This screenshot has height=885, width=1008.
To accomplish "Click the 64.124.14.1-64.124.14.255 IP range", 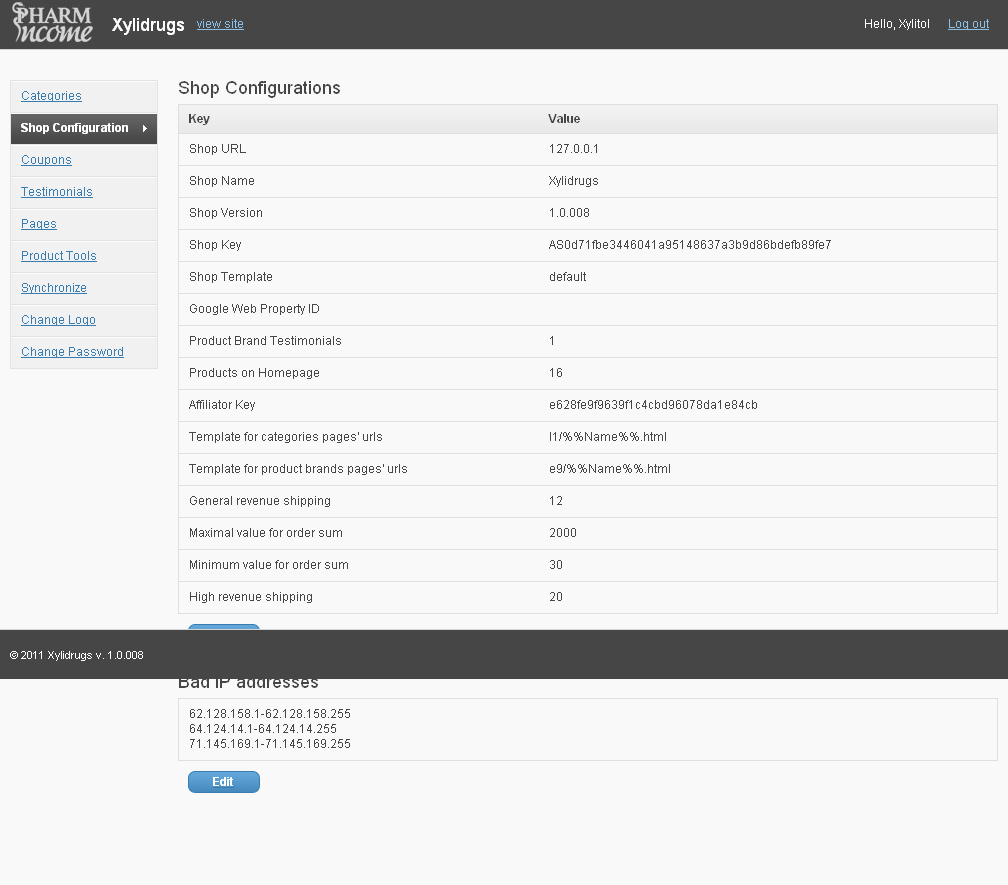I will point(263,729).
